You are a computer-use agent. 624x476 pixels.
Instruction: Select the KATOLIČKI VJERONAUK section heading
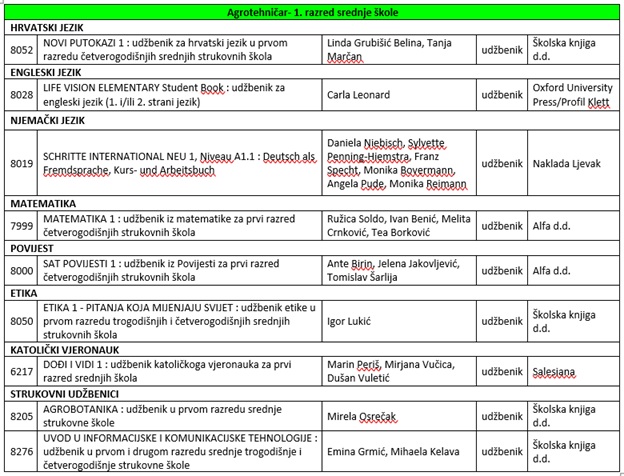coord(65,350)
